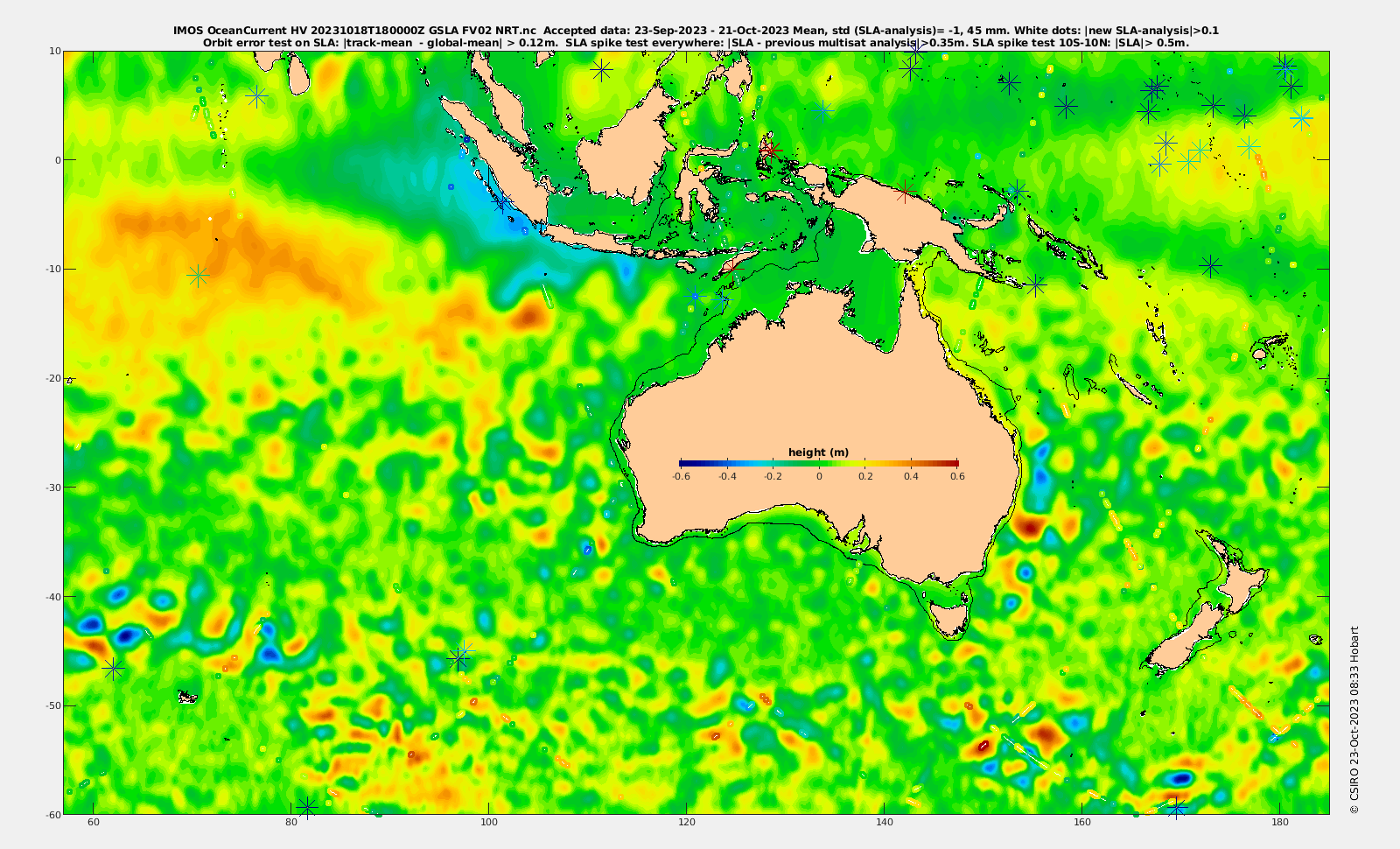Click the black asterisk near 111E, 8N

[x=601, y=70]
